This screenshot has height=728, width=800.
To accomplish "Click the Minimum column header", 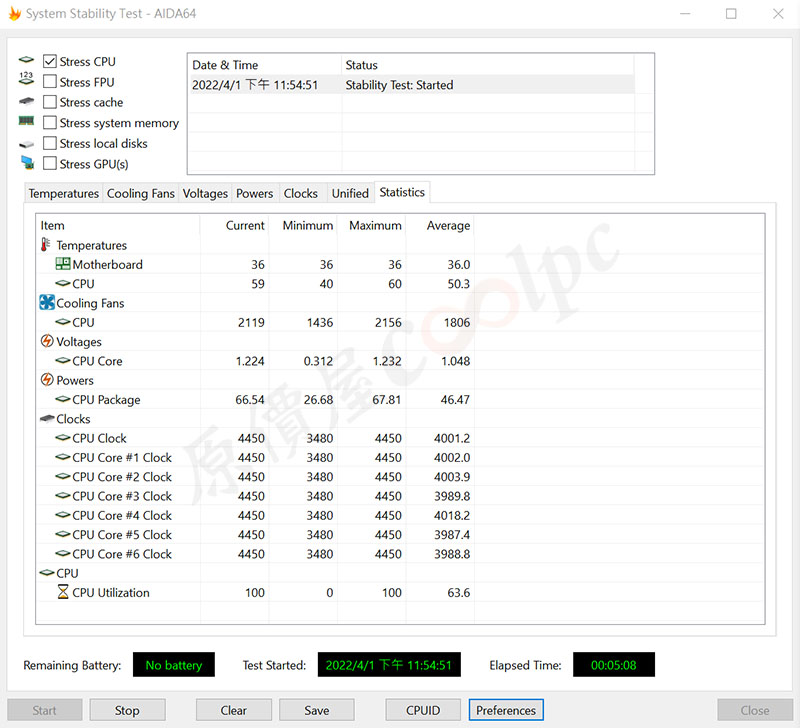I will click(303, 225).
